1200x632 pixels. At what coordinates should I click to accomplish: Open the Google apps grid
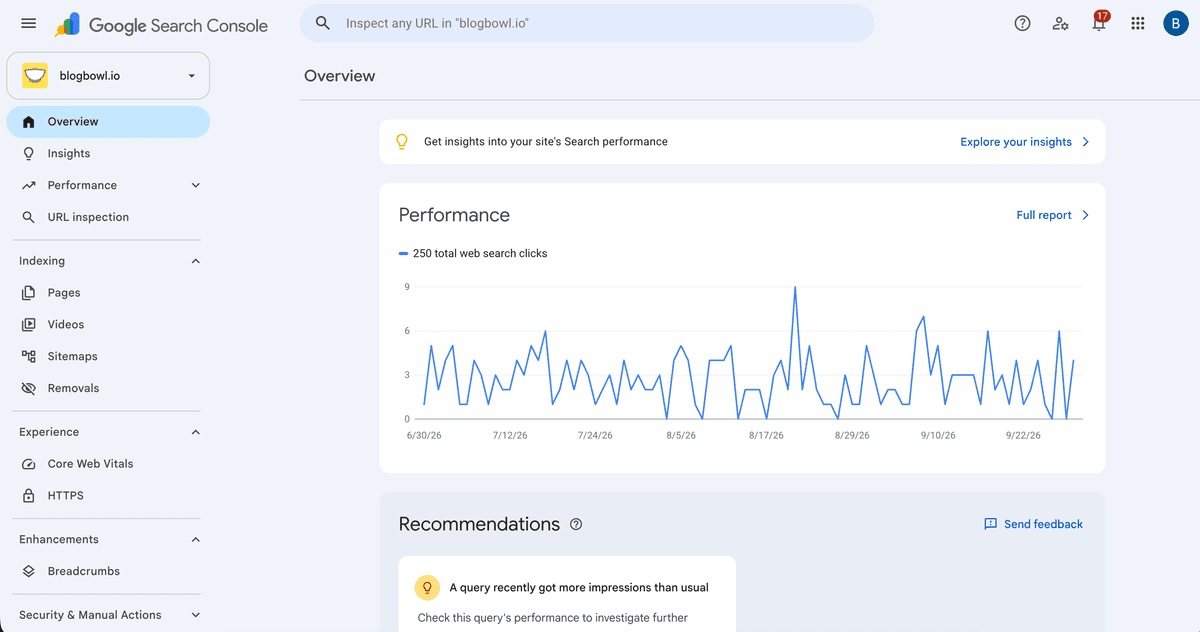pyautogui.click(x=1137, y=23)
